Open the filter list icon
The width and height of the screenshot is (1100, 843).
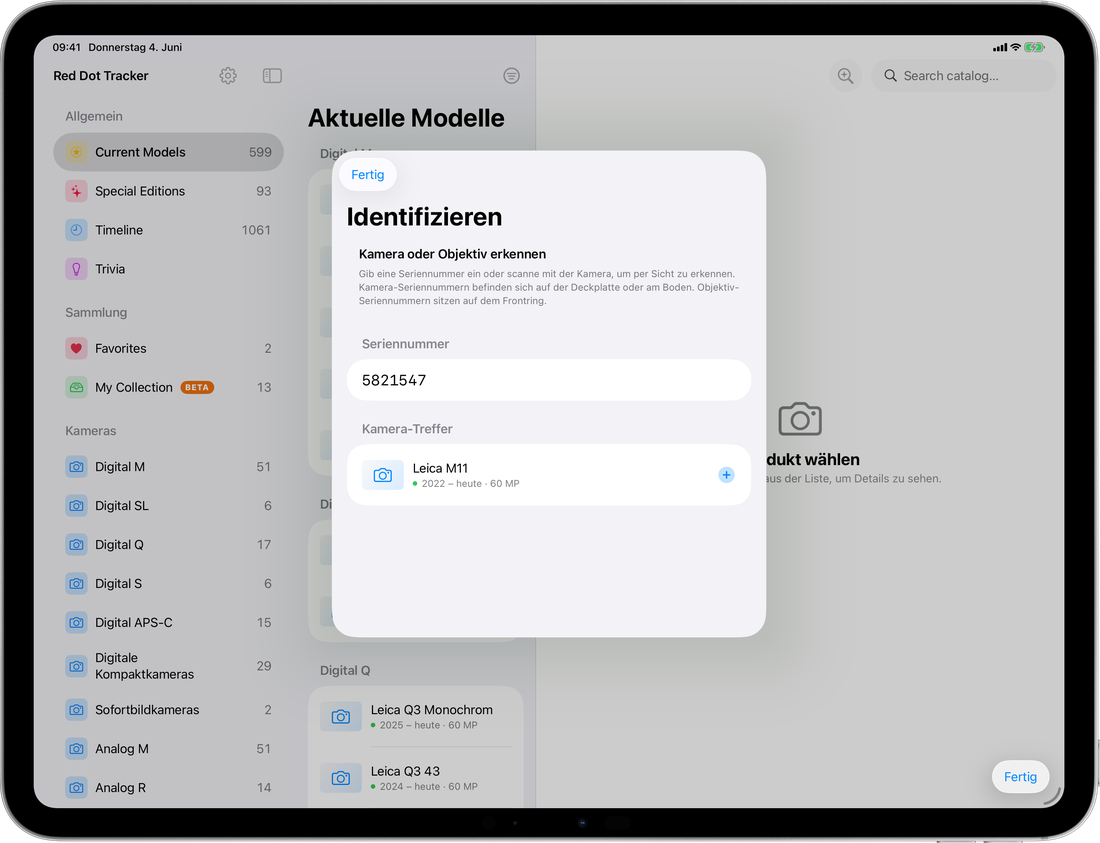click(x=511, y=76)
